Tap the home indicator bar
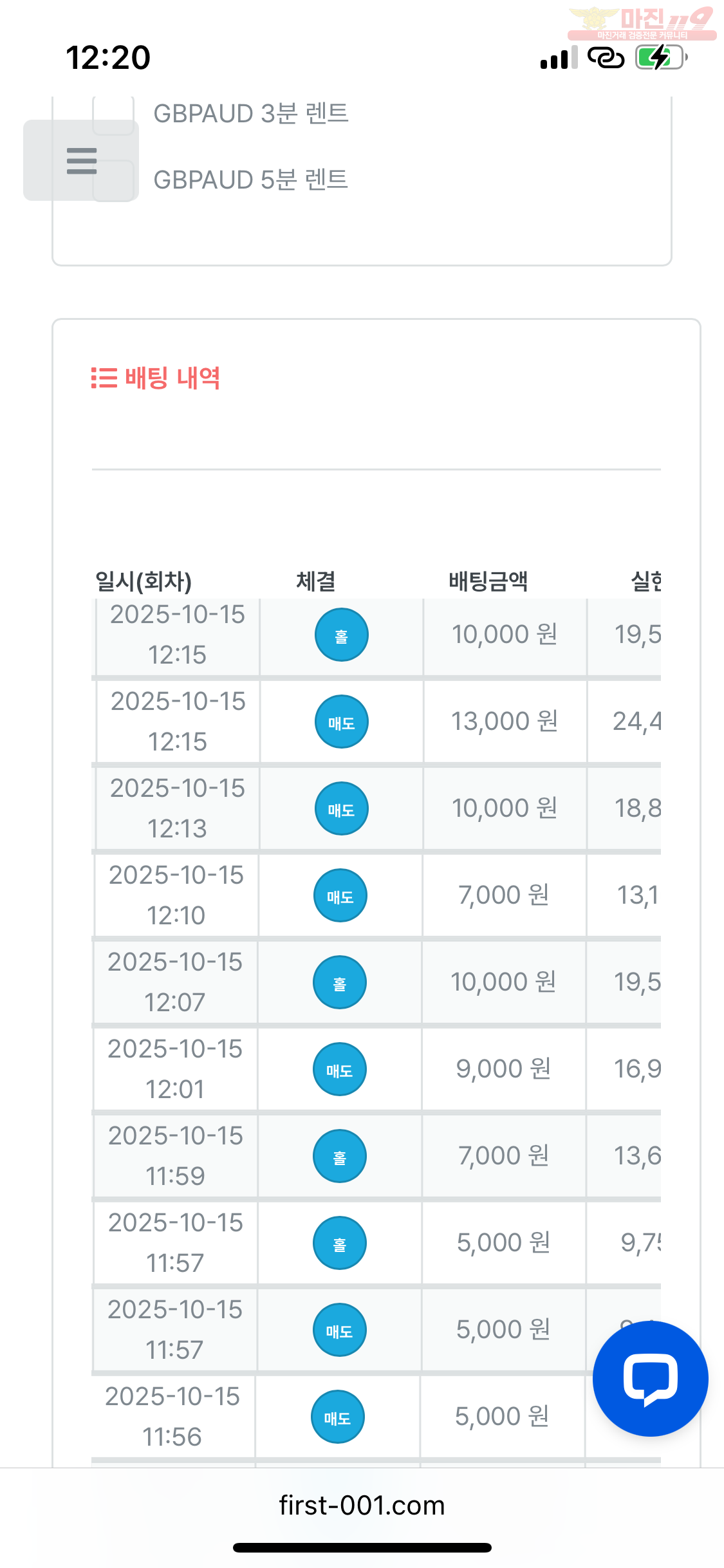The height and width of the screenshot is (1568, 724). (x=362, y=1547)
